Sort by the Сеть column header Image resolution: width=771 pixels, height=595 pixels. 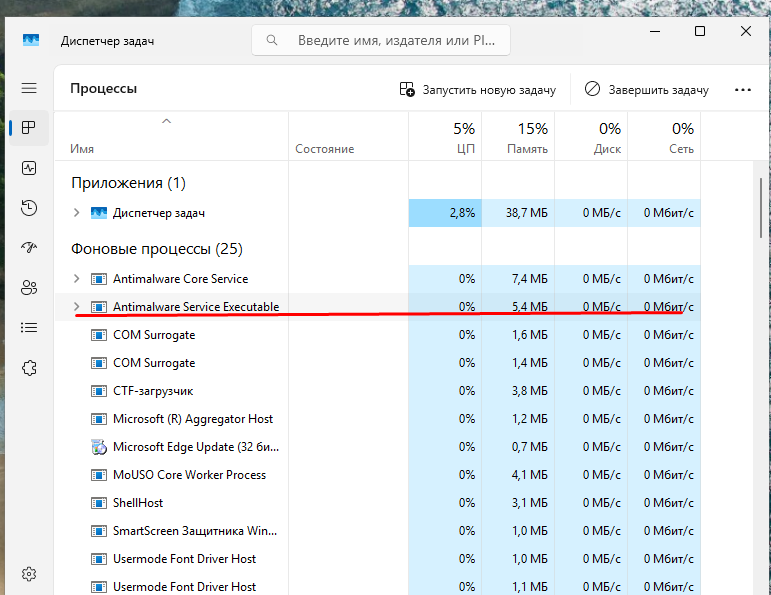[664, 137]
